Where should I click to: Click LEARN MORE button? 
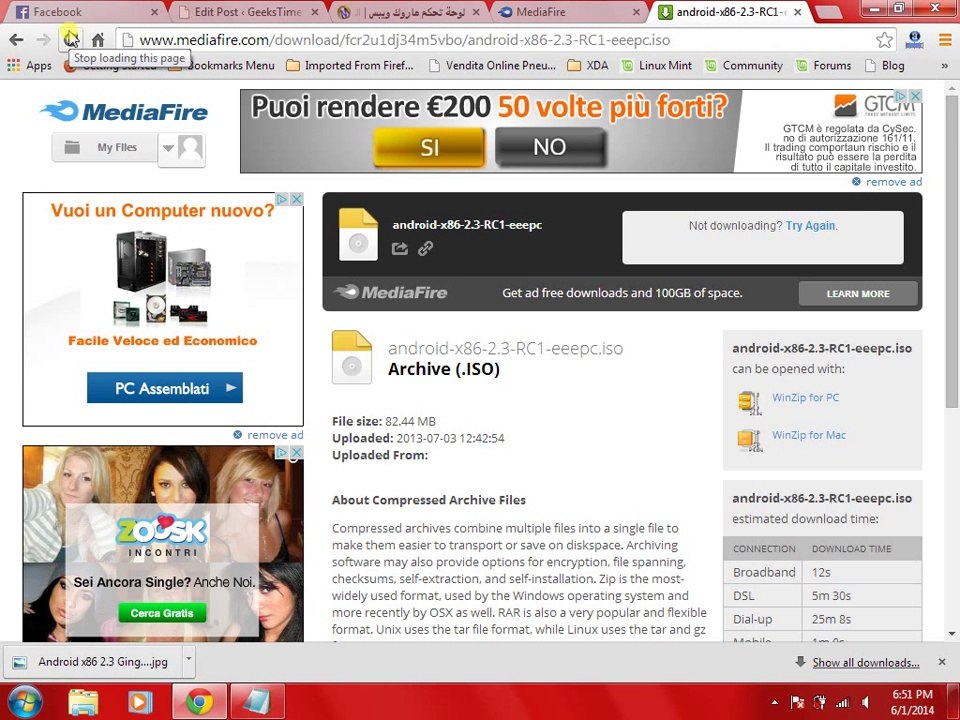858,294
